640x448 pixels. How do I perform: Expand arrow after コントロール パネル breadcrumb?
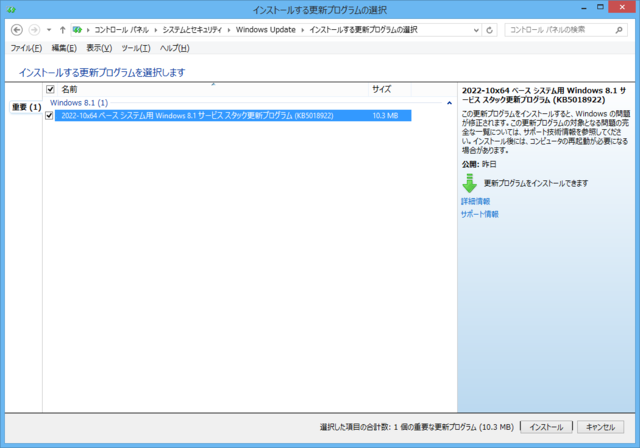point(156,30)
